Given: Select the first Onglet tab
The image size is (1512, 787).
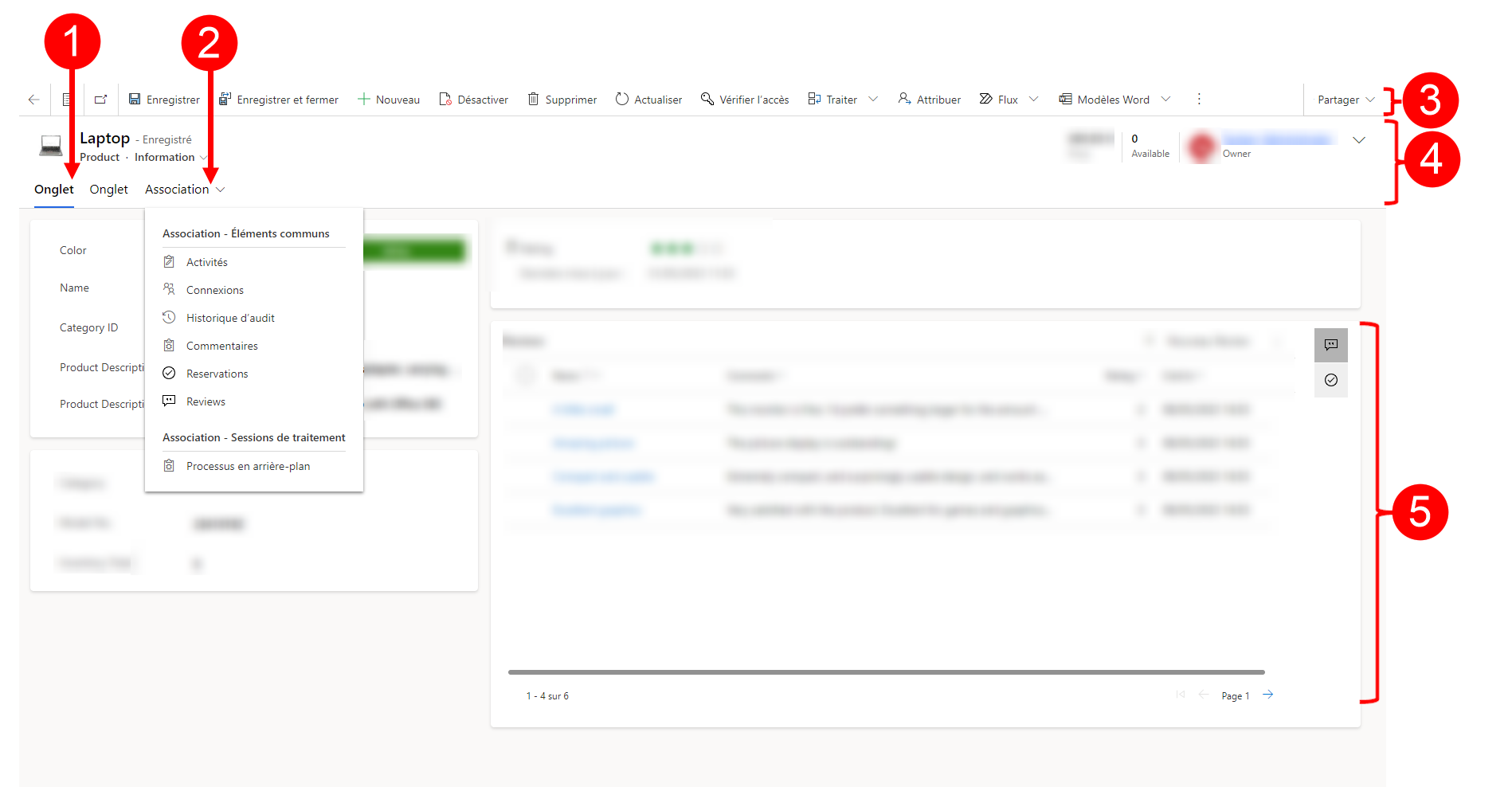Looking at the screenshot, I should 54,190.
